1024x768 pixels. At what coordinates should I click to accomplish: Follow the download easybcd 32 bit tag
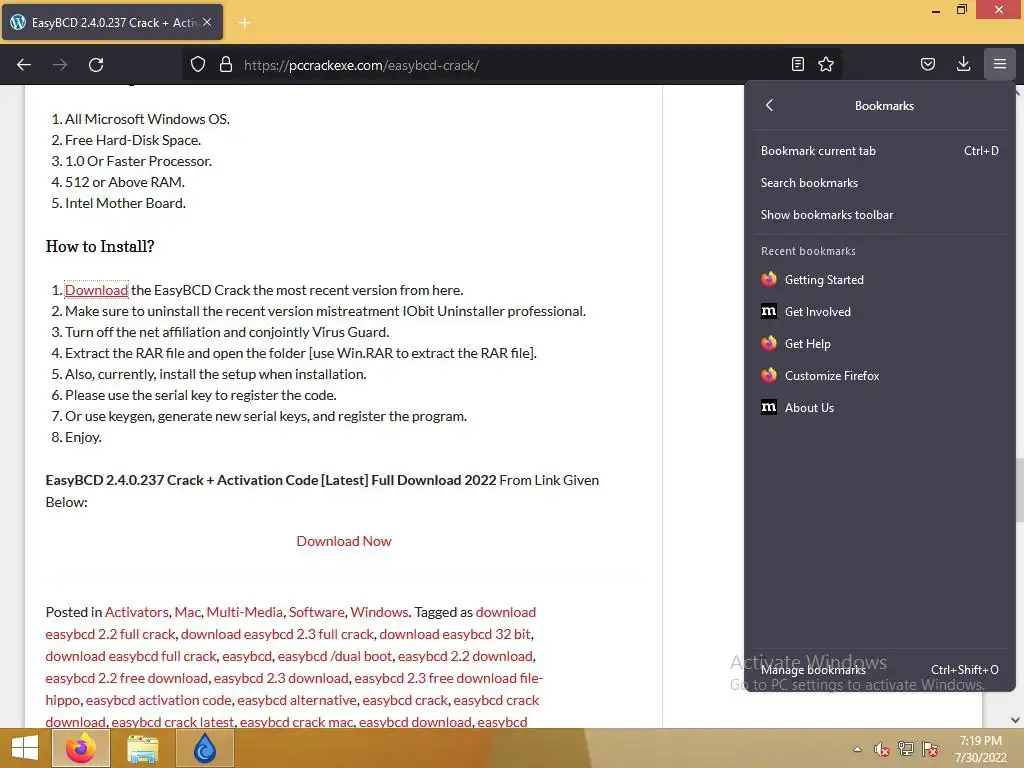pos(456,634)
